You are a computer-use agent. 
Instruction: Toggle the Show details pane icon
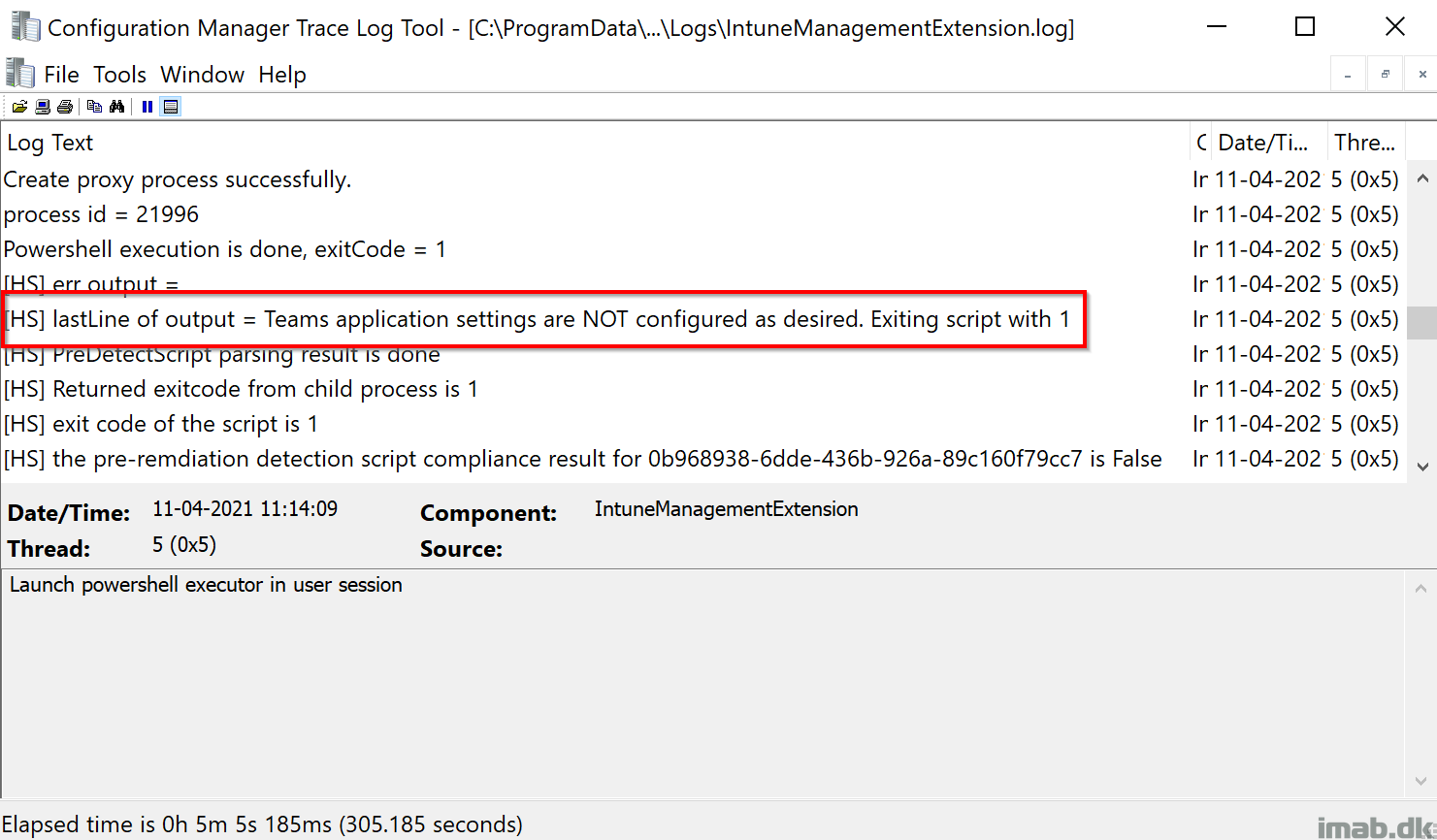(171, 107)
